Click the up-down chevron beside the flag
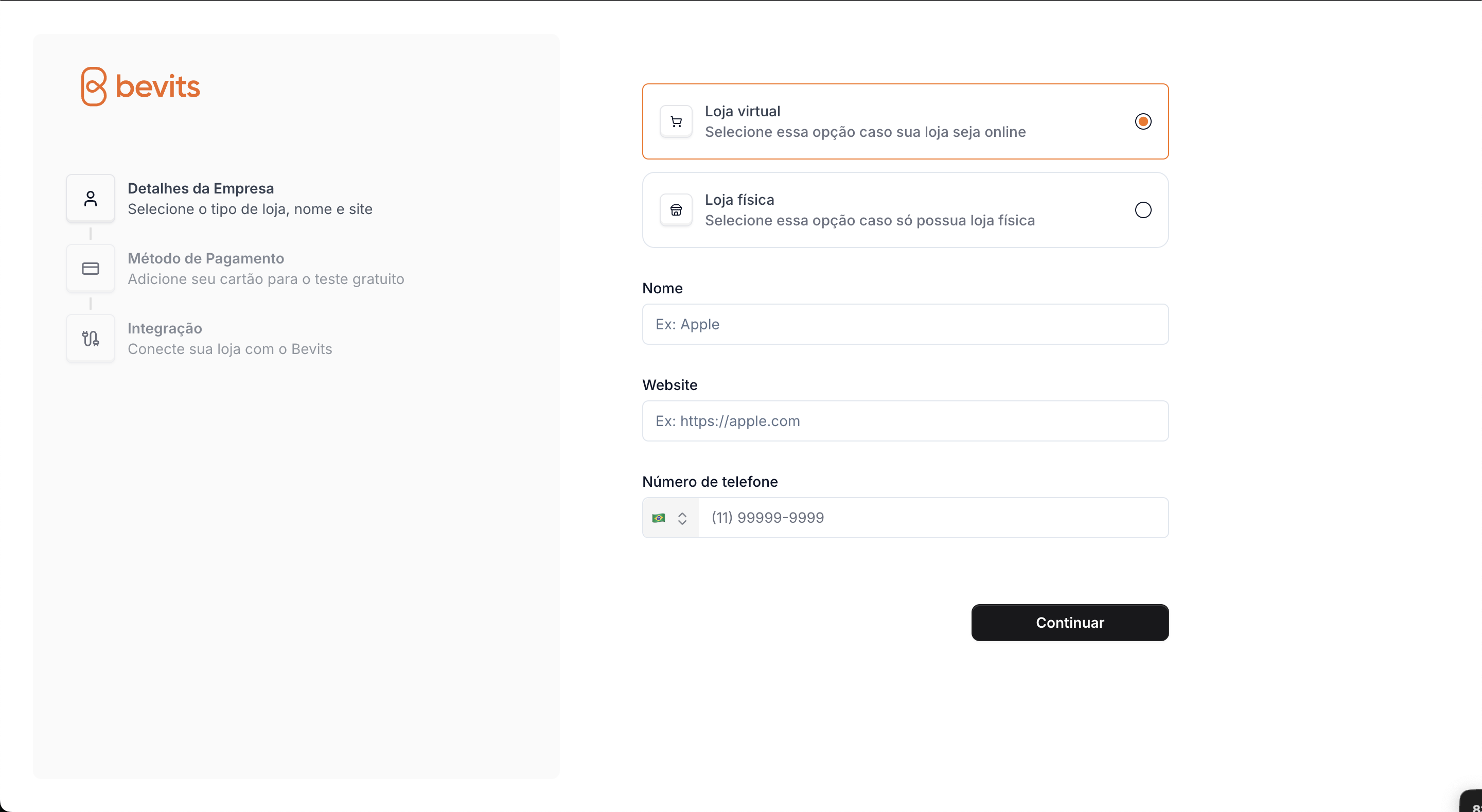Image resolution: width=1482 pixels, height=812 pixels. (x=682, y=519)
